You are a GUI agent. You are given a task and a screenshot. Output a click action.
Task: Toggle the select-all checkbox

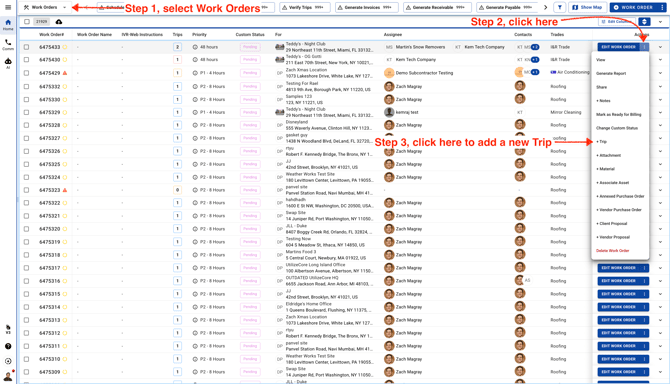(27, 21)
